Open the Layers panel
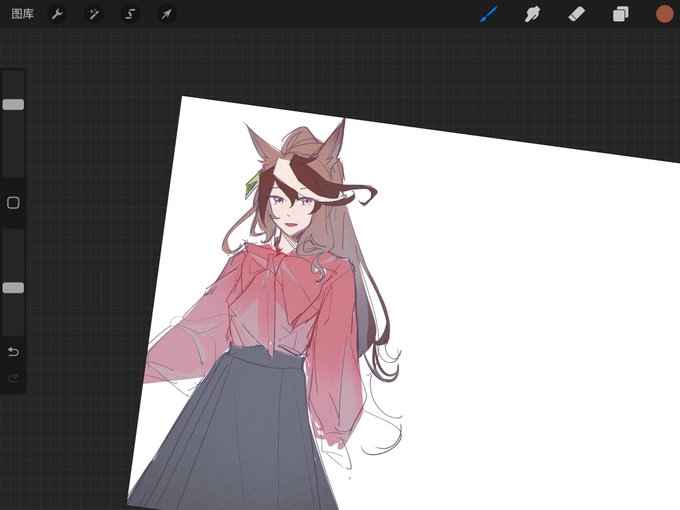680x510 pixels. coord(620,14)
